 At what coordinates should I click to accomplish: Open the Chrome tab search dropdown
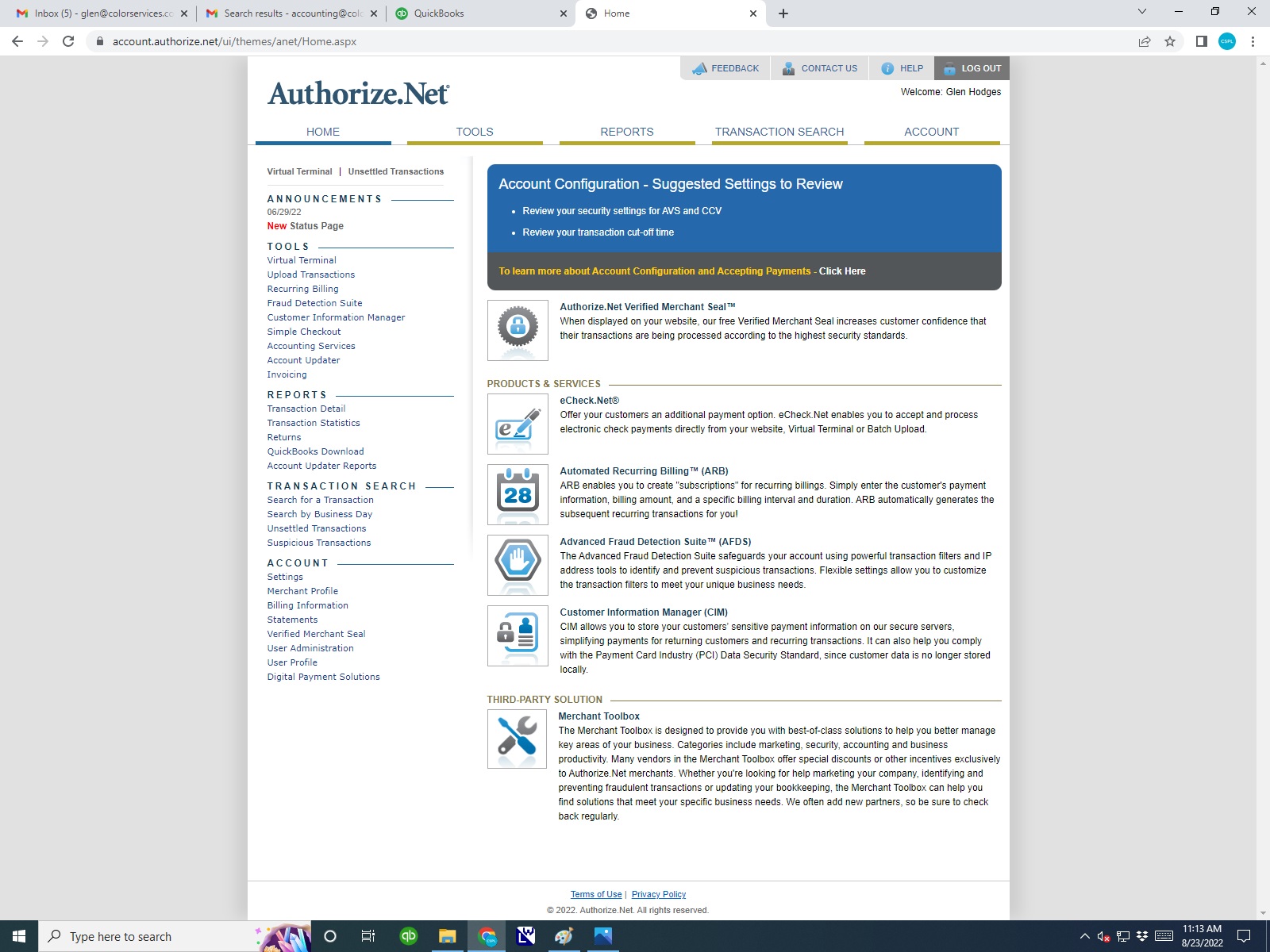1141,12
